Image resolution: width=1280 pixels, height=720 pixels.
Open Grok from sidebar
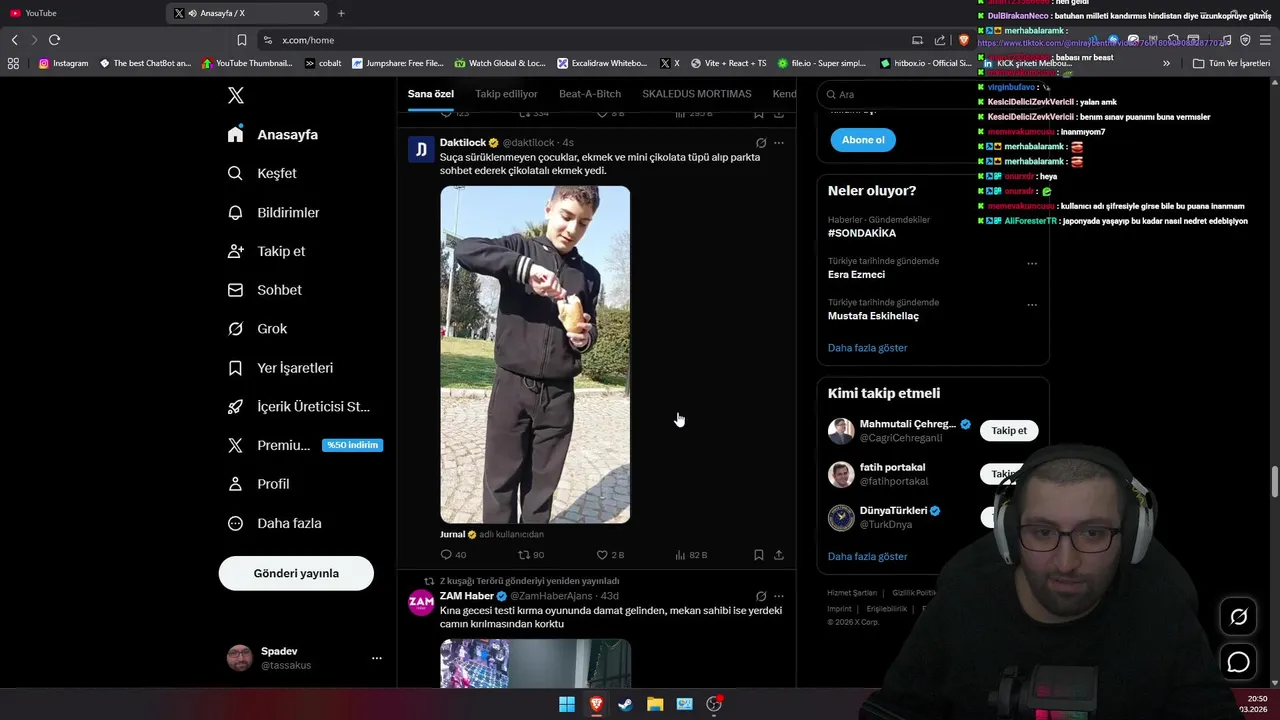click(258, 329)
